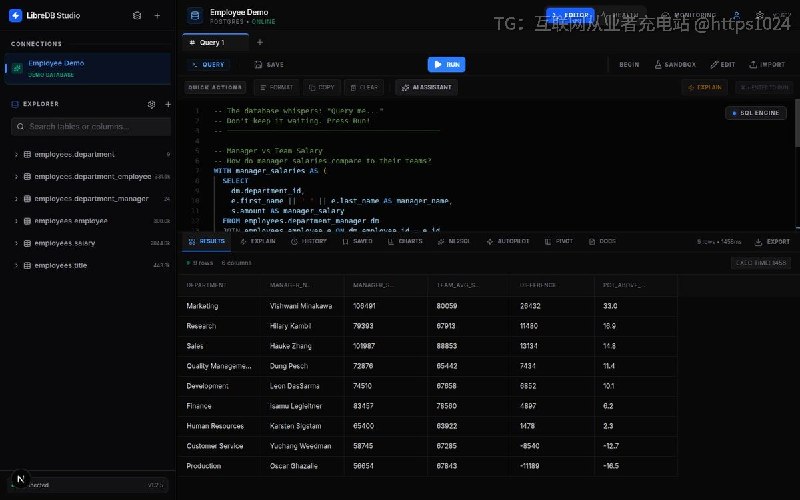Viewport: 800px width, 500px height.
Task: Click the employees.salary table icon
Action: 28,243
